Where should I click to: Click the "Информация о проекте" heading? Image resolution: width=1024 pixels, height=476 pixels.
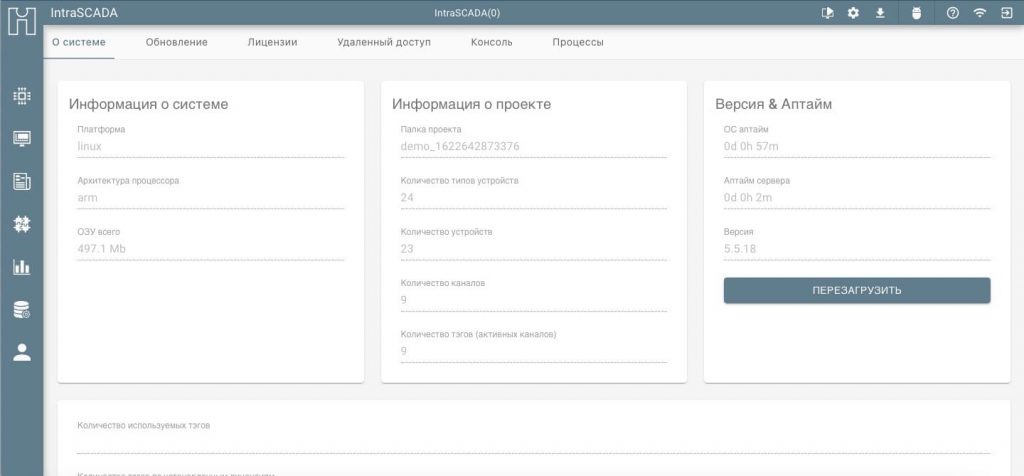472,104
